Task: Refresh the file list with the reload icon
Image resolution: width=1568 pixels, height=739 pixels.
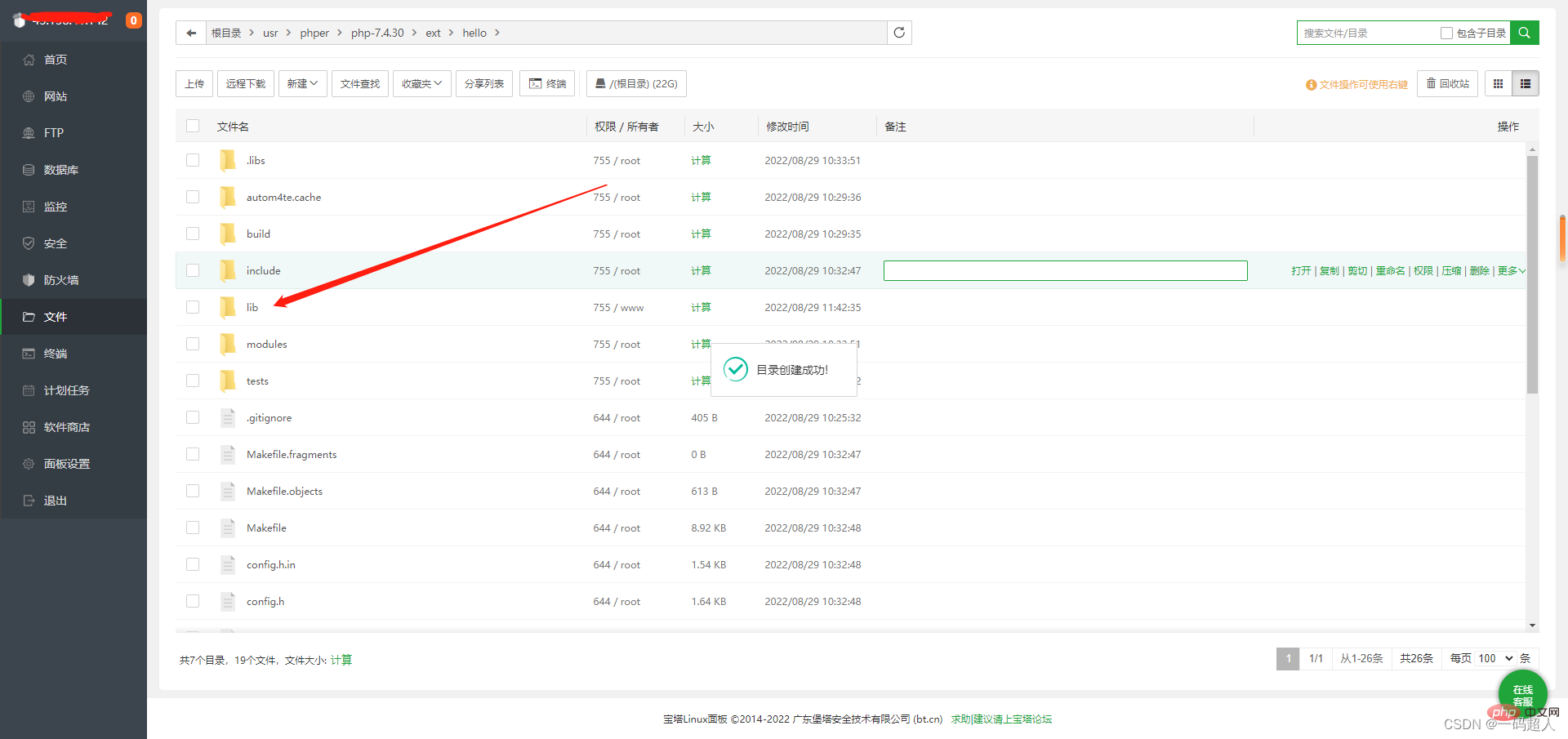Action: coord(899,33)
